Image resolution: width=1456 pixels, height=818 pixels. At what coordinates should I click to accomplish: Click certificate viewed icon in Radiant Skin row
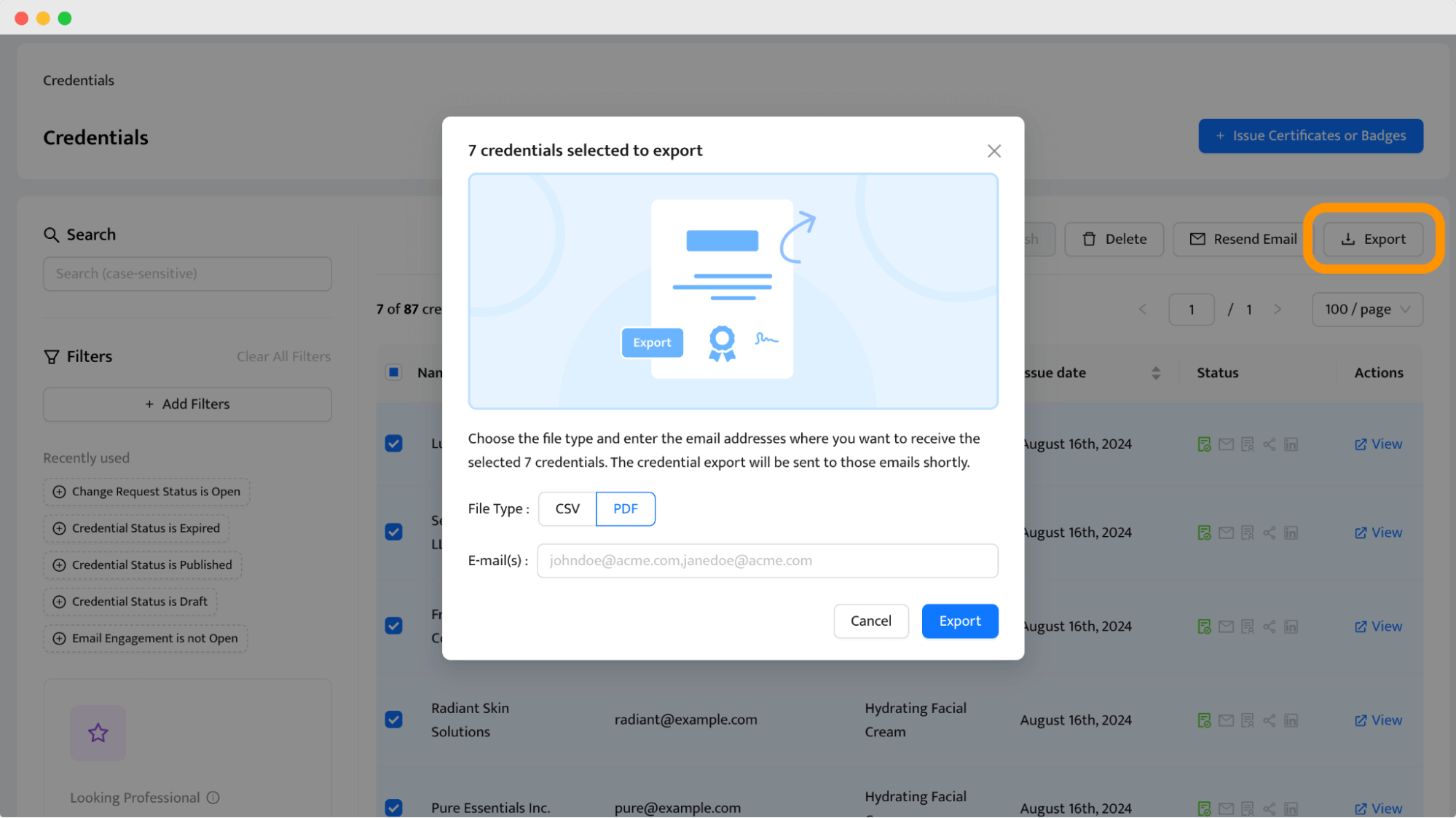click(x=1248, y=720)
